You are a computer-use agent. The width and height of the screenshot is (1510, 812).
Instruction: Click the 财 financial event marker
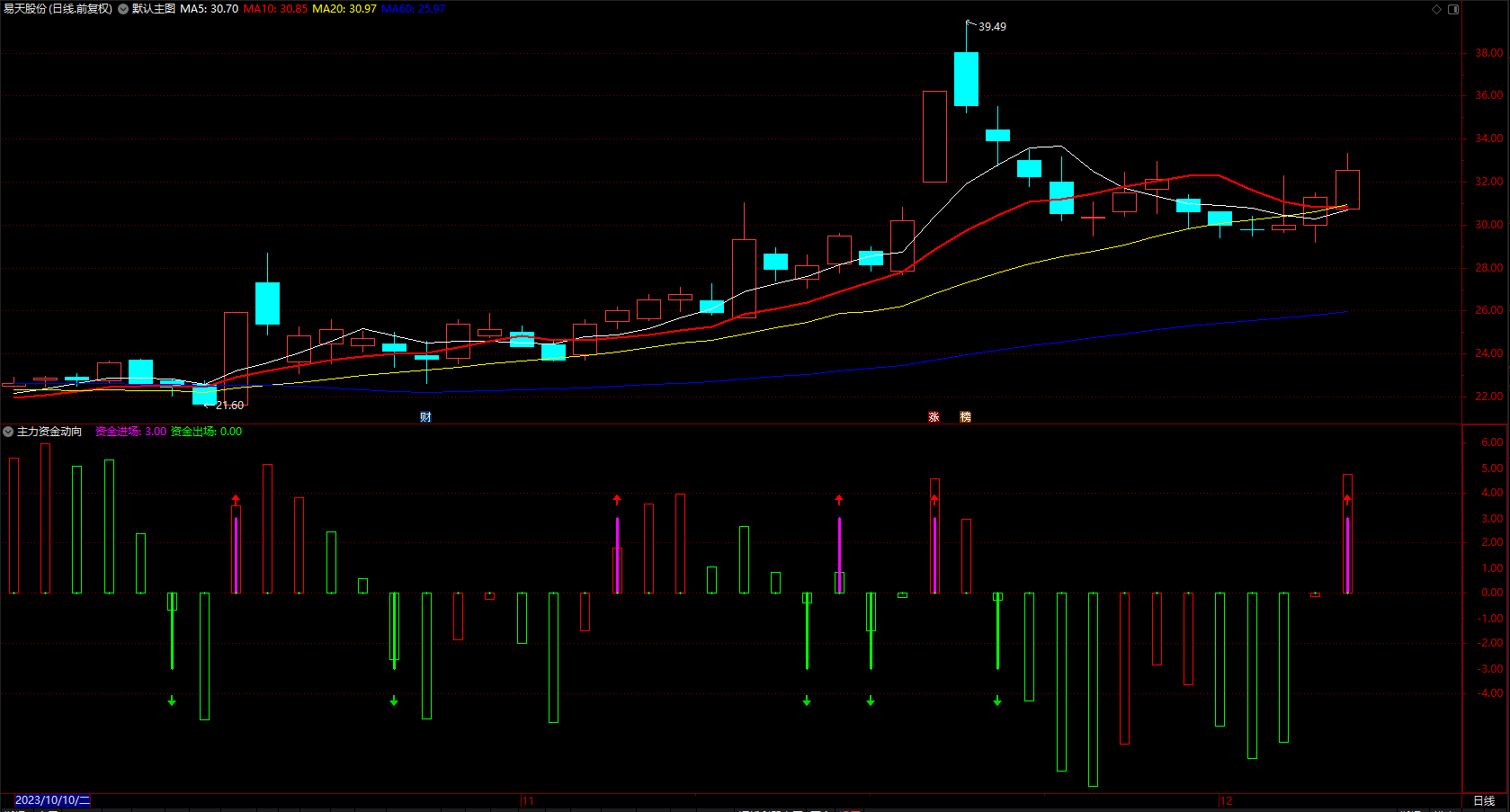tap(425, 417)
